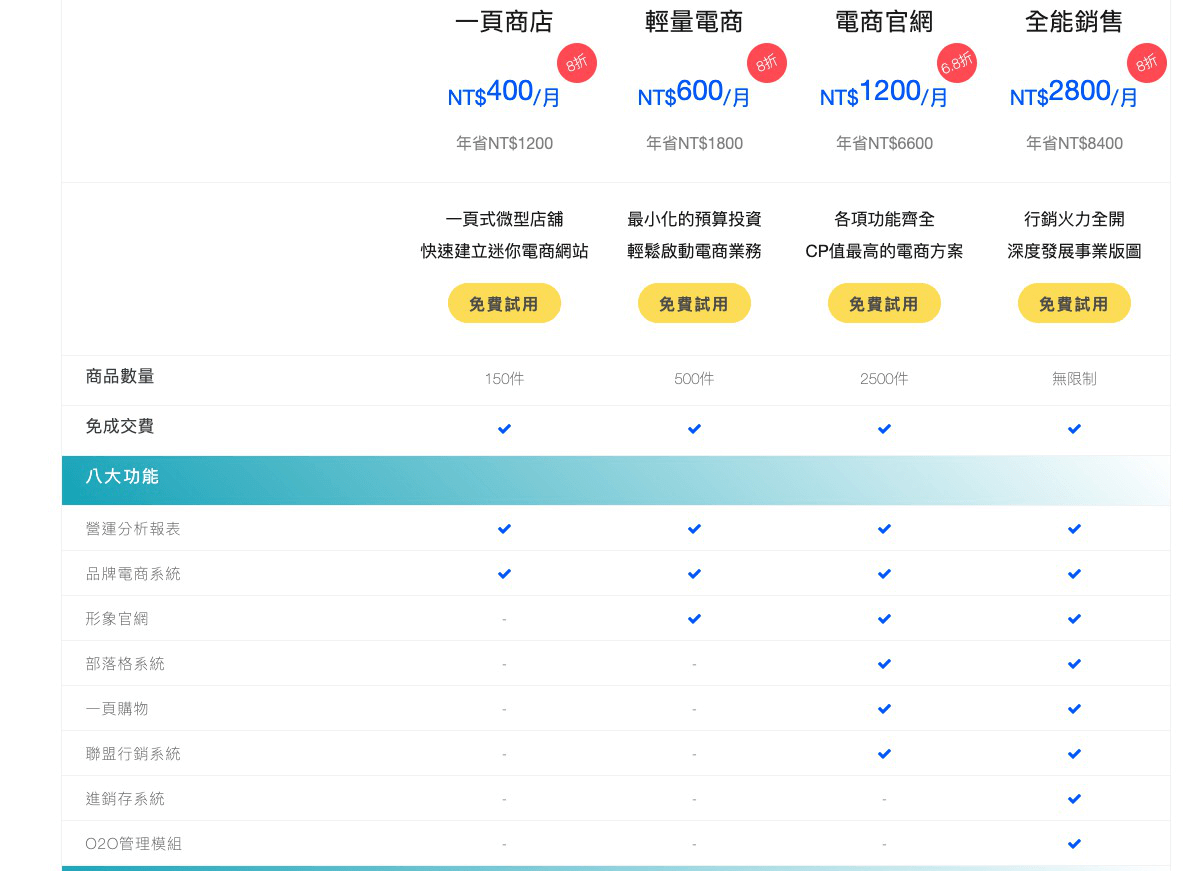This screenshot has height=871, width=1203.
Task: Click the 聯盟行銷系統 row label
Action: pyautogui.click(x=133, y=754)
